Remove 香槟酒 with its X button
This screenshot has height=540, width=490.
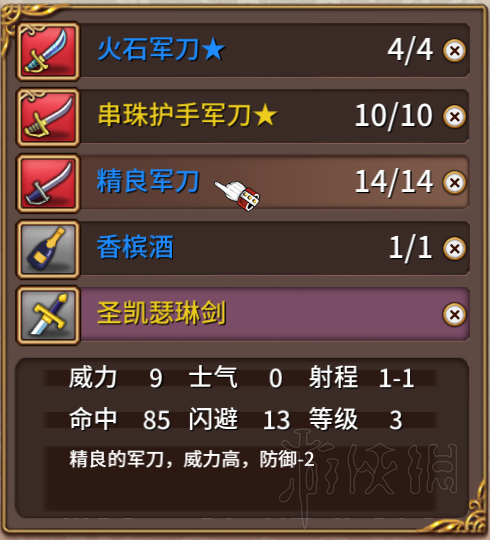[x=455, y=249]
